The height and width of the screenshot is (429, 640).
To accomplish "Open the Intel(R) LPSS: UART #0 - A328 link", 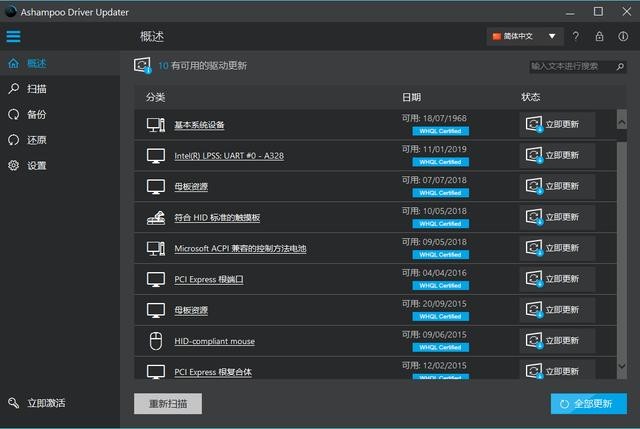I will click(229, 156).
